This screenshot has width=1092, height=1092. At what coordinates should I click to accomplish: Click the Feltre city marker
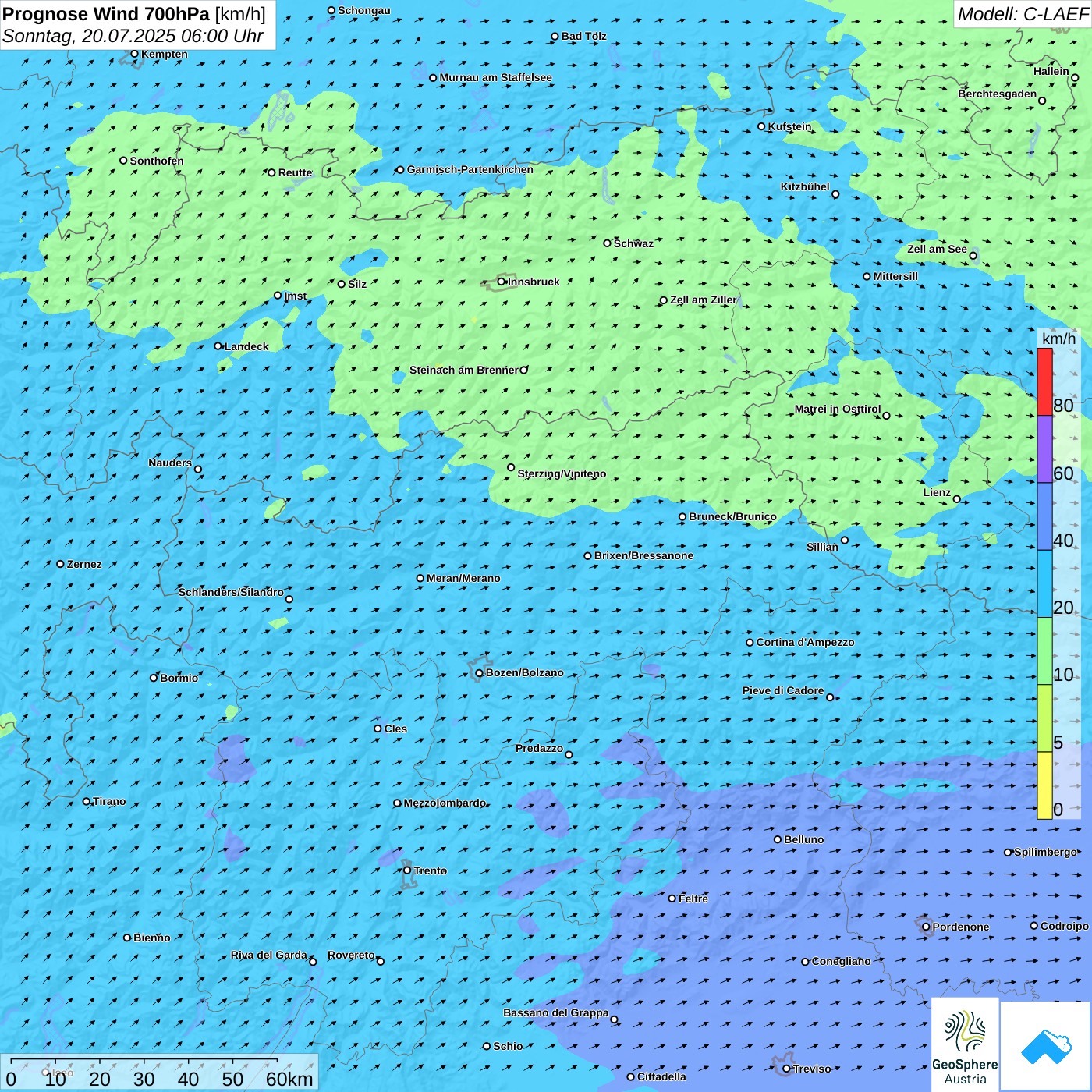(x=672, y=899)
